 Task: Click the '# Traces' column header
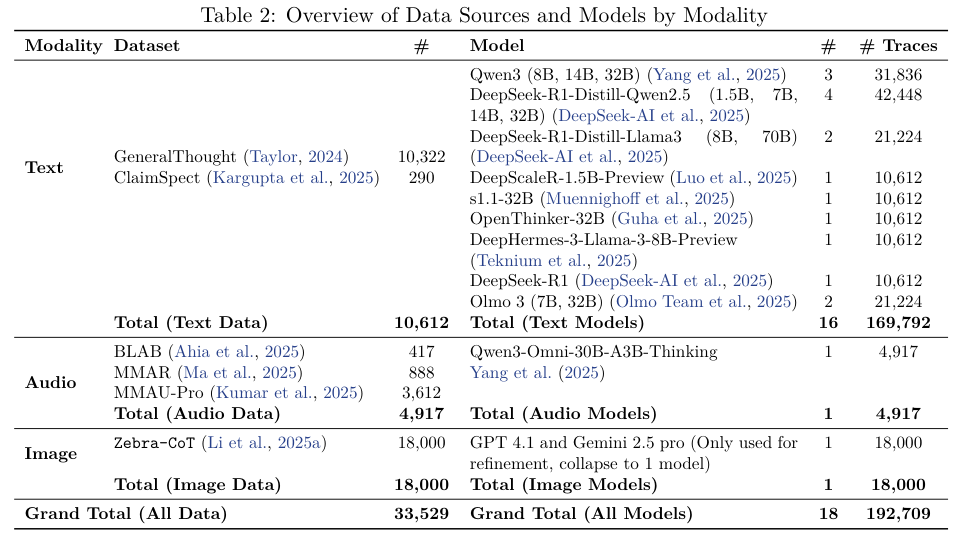(899, 46)
